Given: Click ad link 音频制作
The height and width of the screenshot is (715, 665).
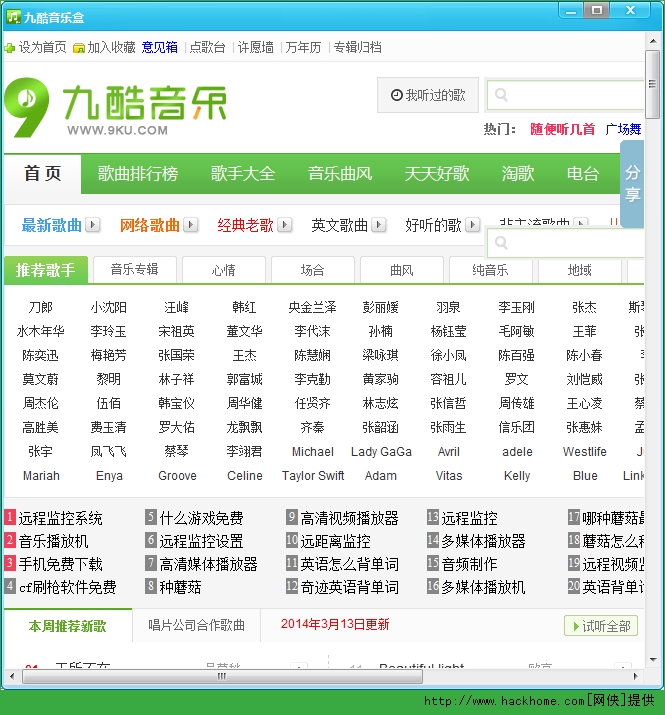Looking at the screenshot, I should pos(469,564).
